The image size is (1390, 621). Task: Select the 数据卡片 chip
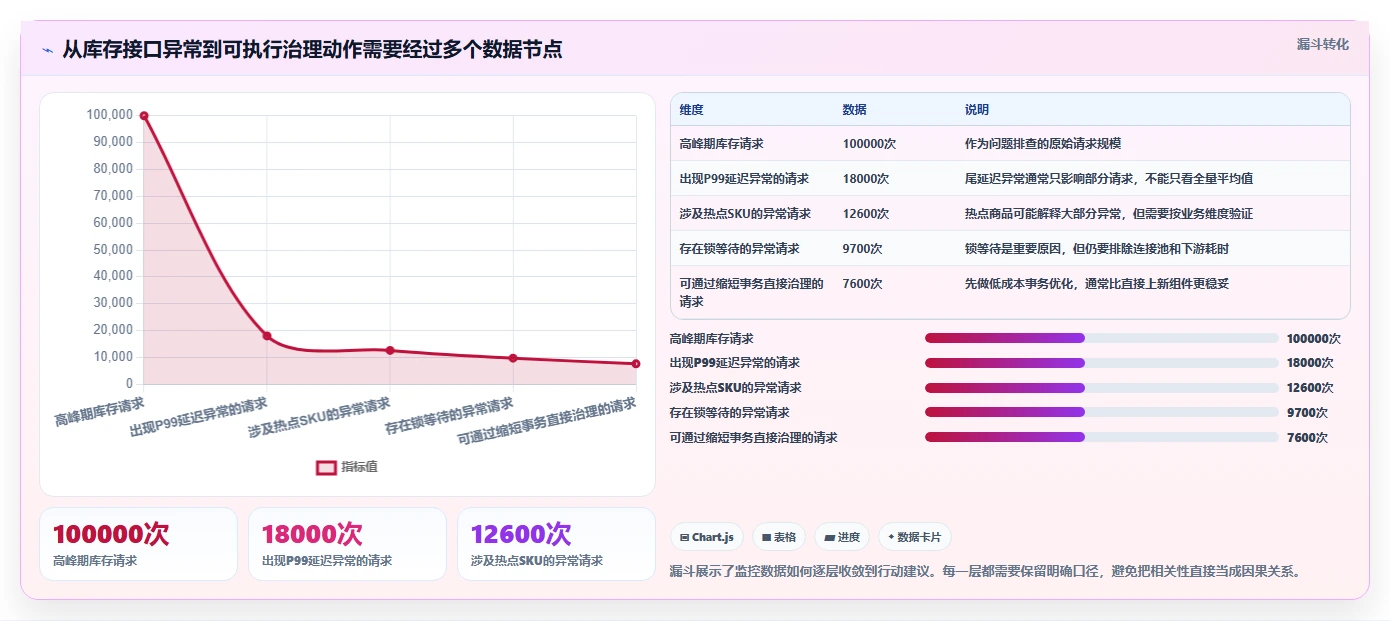click(915, 537)
